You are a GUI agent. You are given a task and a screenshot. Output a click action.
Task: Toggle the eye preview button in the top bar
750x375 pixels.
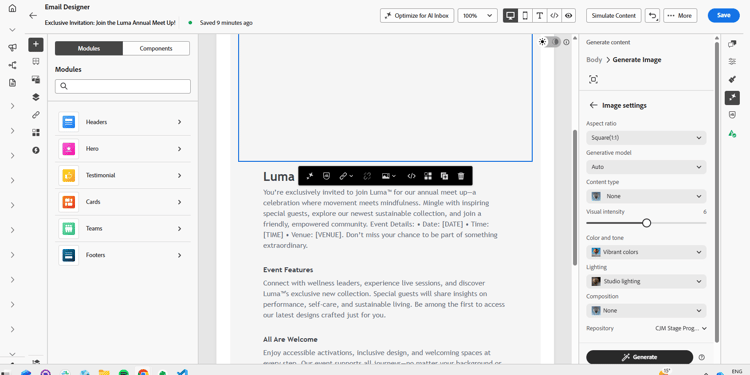pyautogui.click(x=568, y=15)
